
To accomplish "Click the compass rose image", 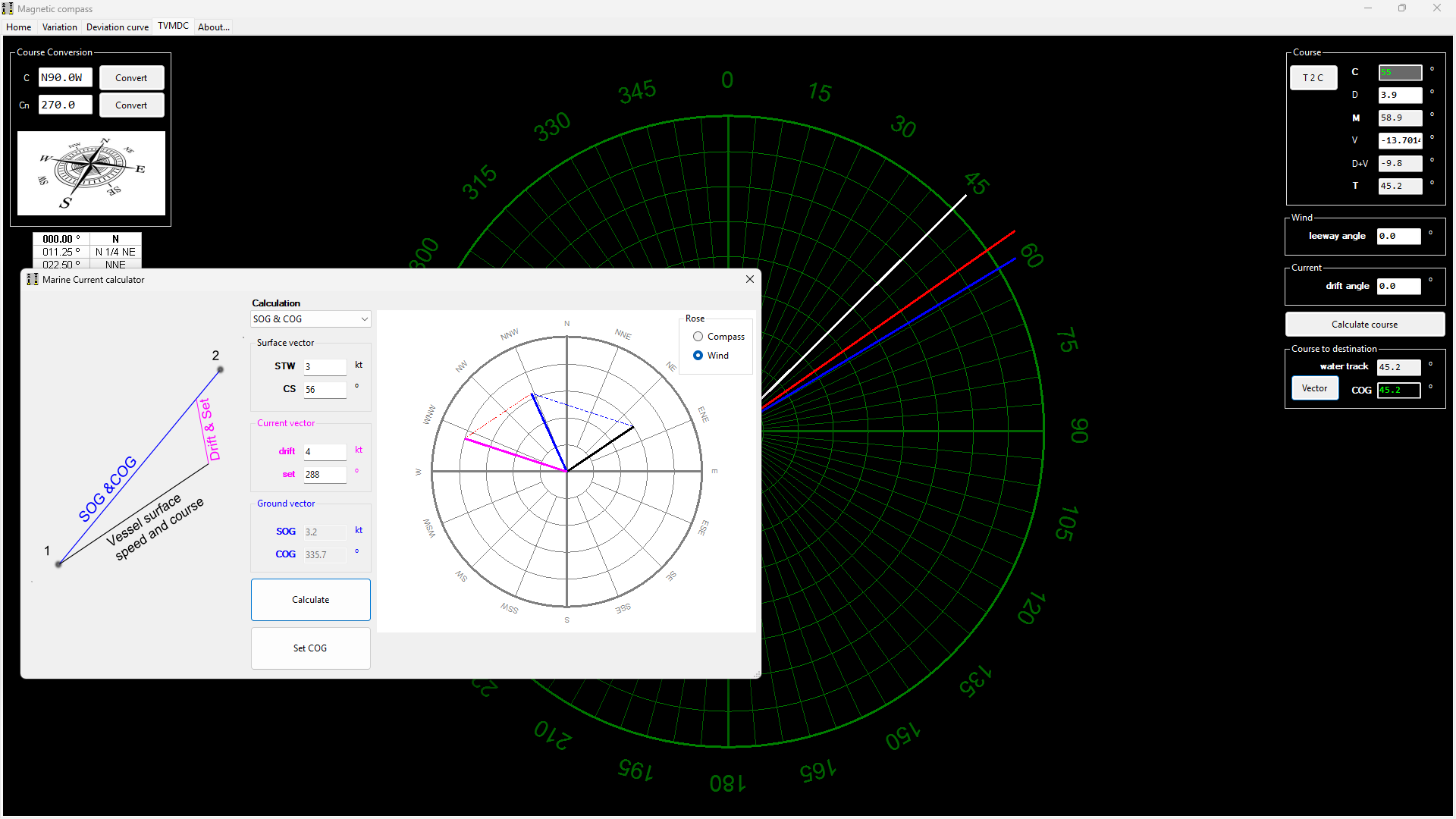I will [91, 173].
